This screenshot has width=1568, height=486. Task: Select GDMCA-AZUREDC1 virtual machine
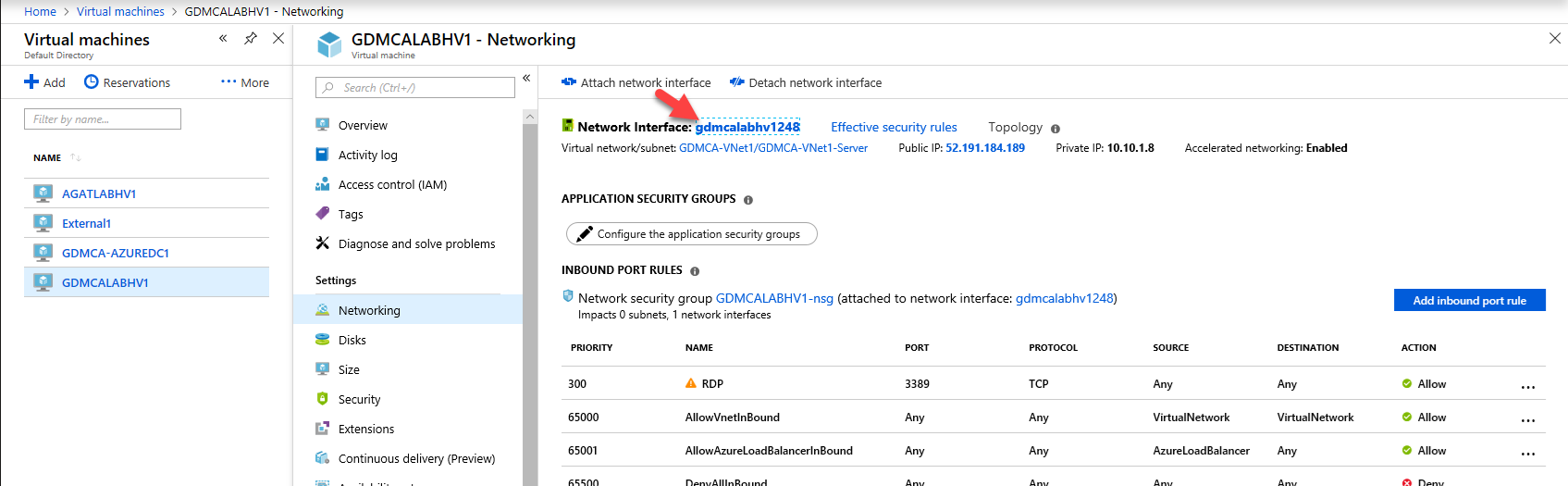pos(116,253)
